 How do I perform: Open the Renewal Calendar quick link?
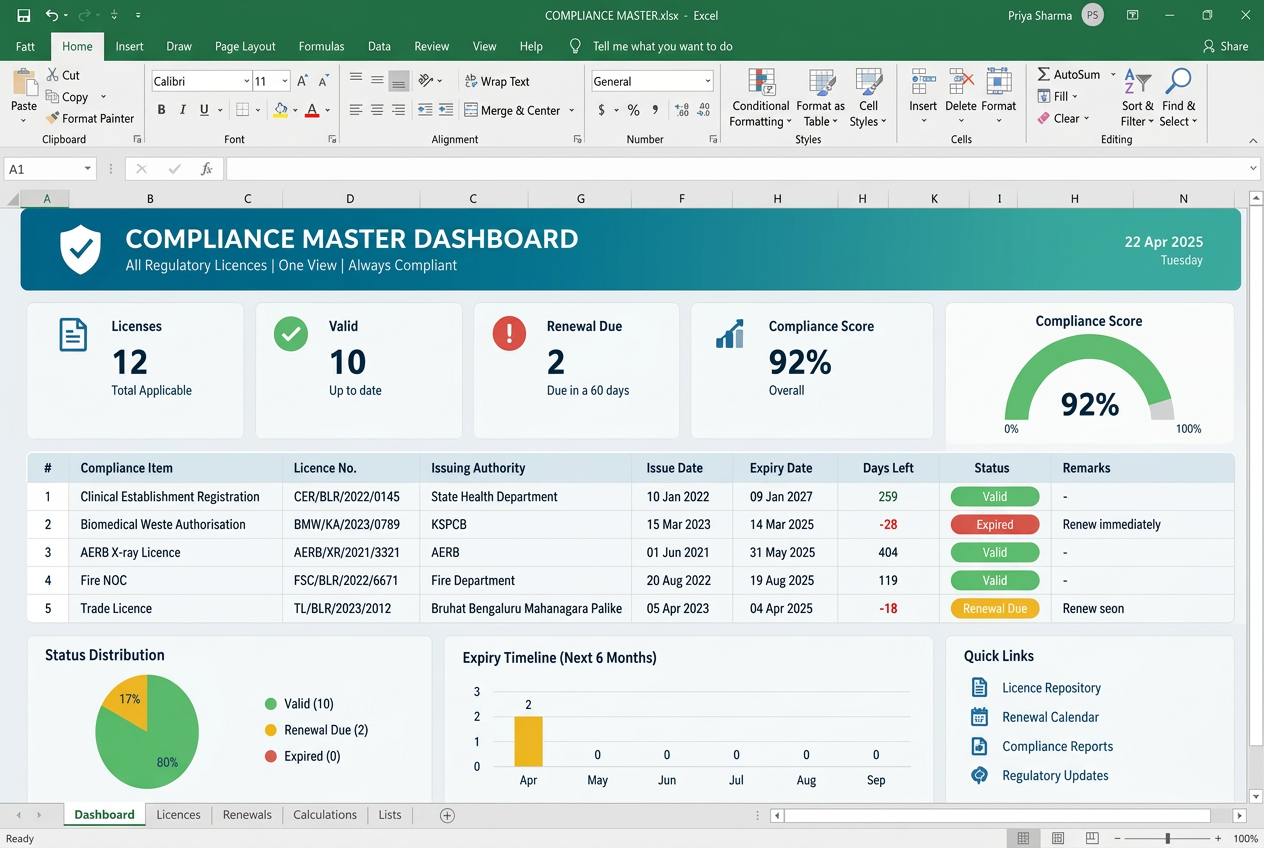(x=1050, y=717)
